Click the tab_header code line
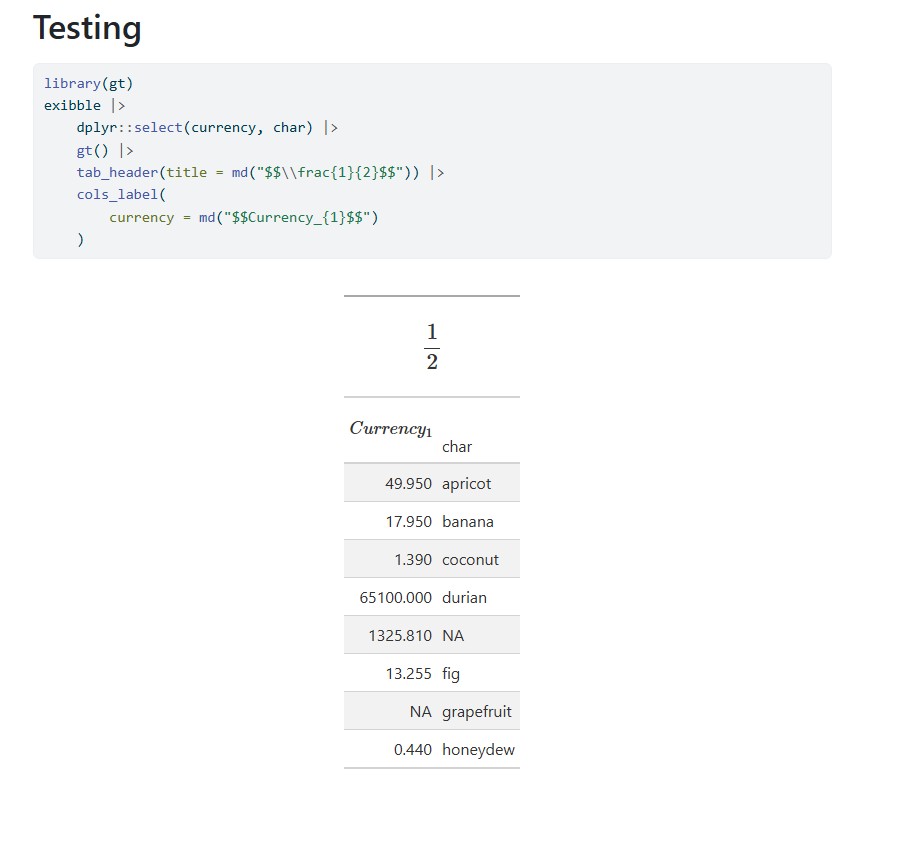 [x=260, y=173]
